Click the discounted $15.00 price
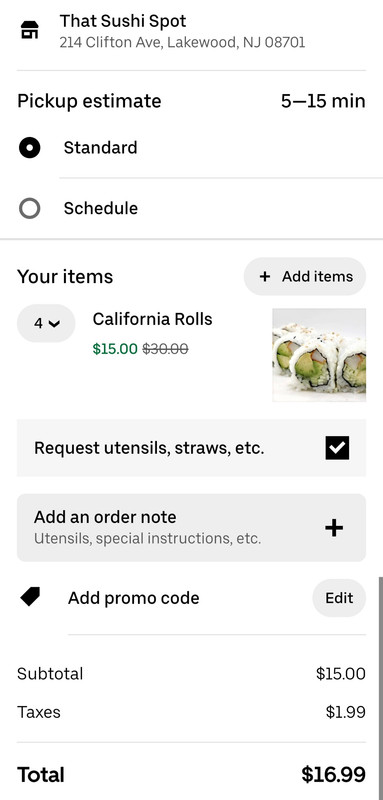 pyautogui.click(x=115, y=349)
